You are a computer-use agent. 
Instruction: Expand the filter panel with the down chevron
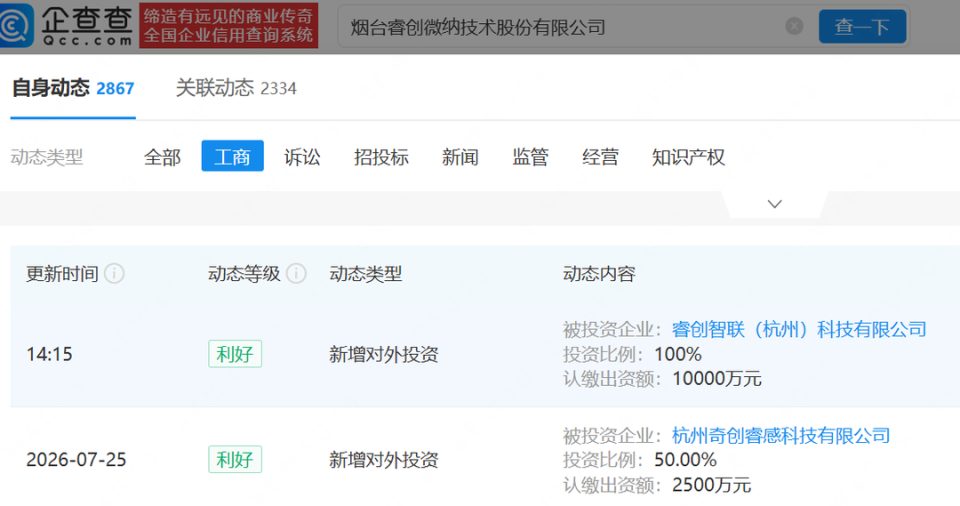coord(774,204)
